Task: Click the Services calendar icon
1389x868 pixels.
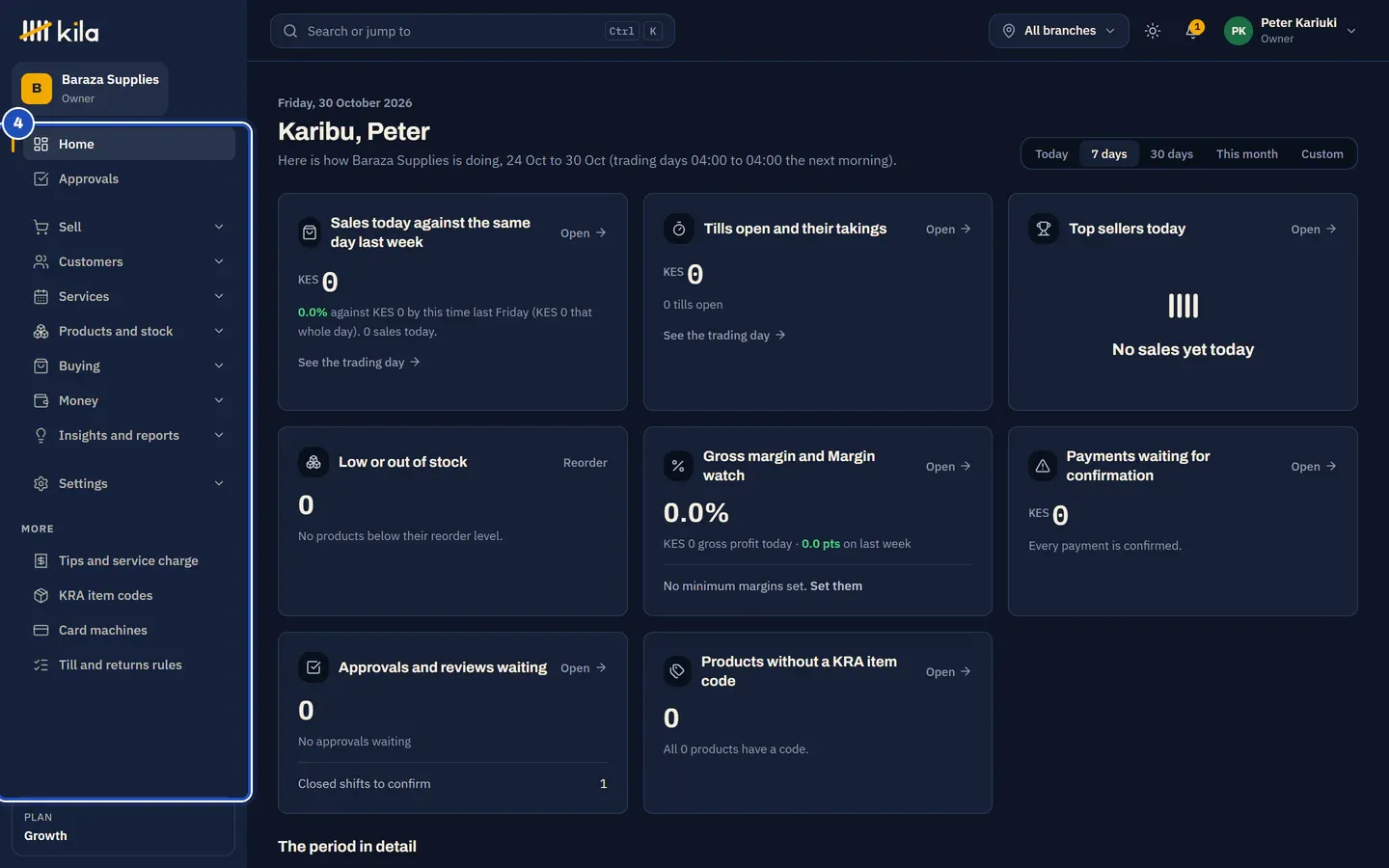Action: click(41, 296)
